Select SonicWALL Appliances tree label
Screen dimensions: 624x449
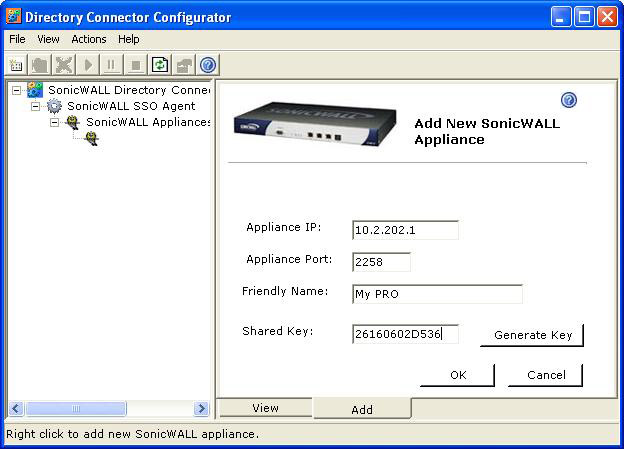pyautogui.click(x=148, y=122)
